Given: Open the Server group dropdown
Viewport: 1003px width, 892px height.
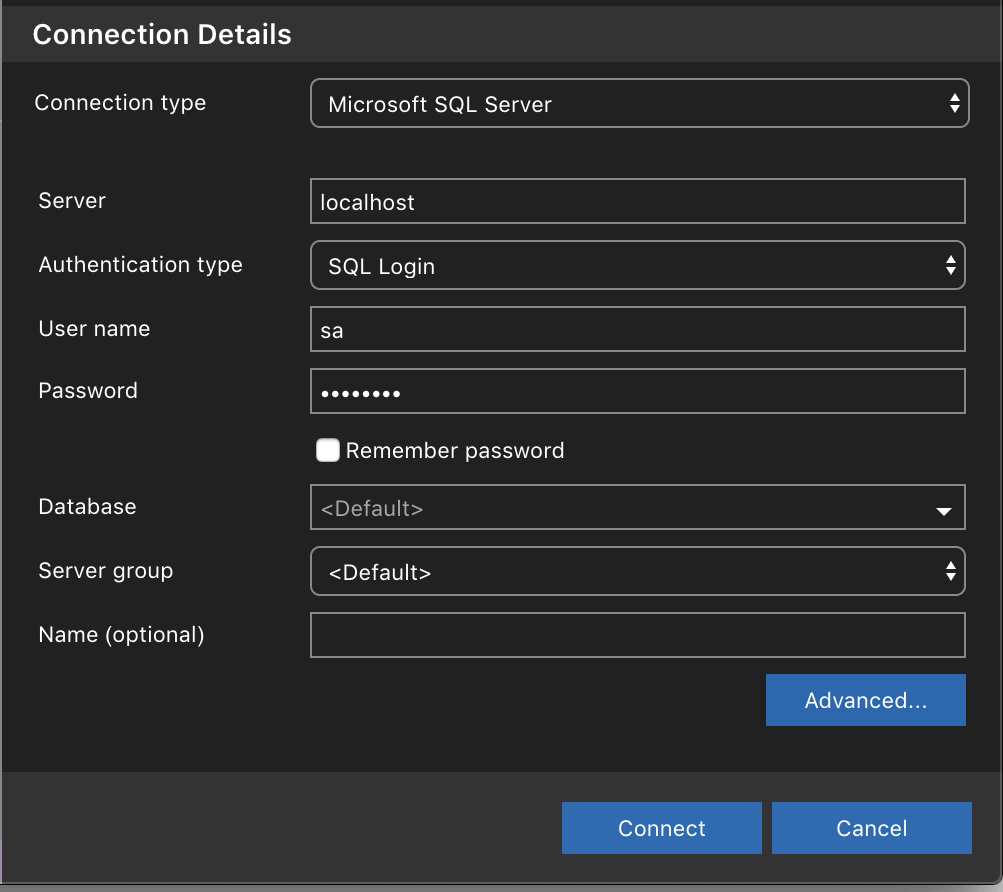Looking at the screenshot, I should pyautogui.click(x=637, y=572).
